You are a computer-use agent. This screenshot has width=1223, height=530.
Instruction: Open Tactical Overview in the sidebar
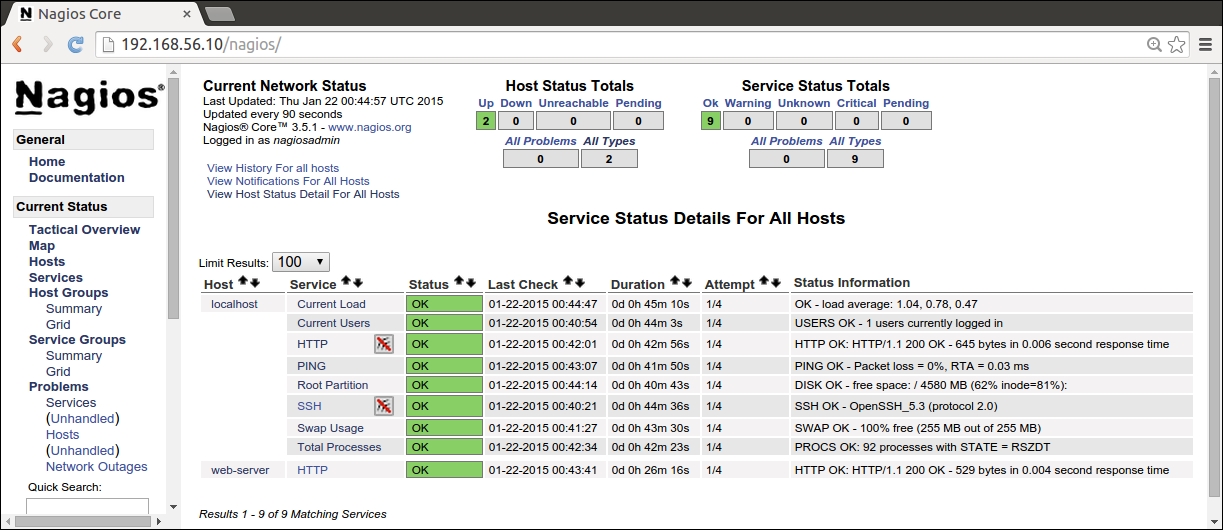(x=84, y=230)
